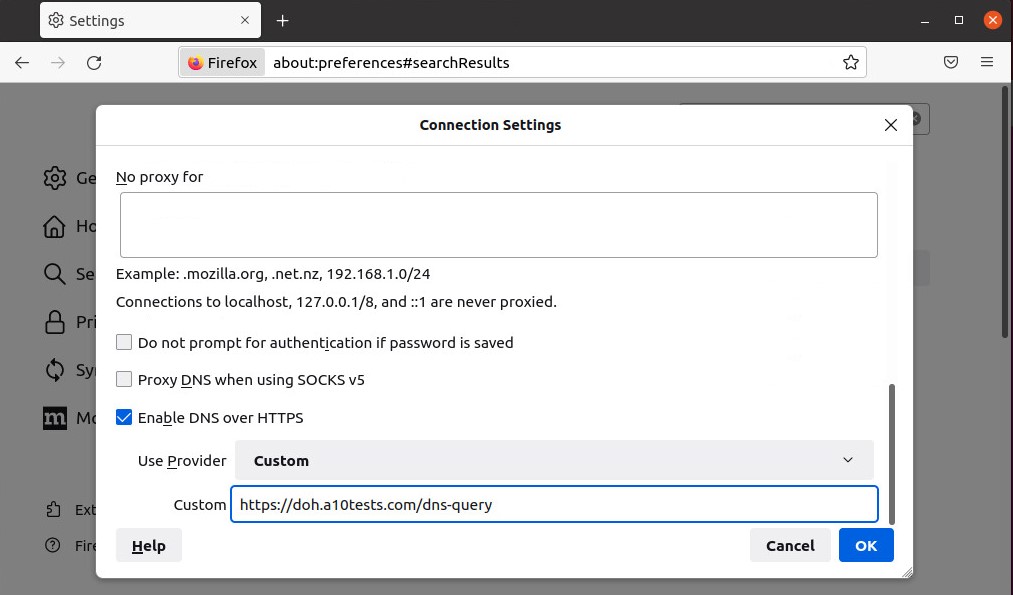Clear the settings search field
Screen dimensions: 1013x595
coord(916,119)
